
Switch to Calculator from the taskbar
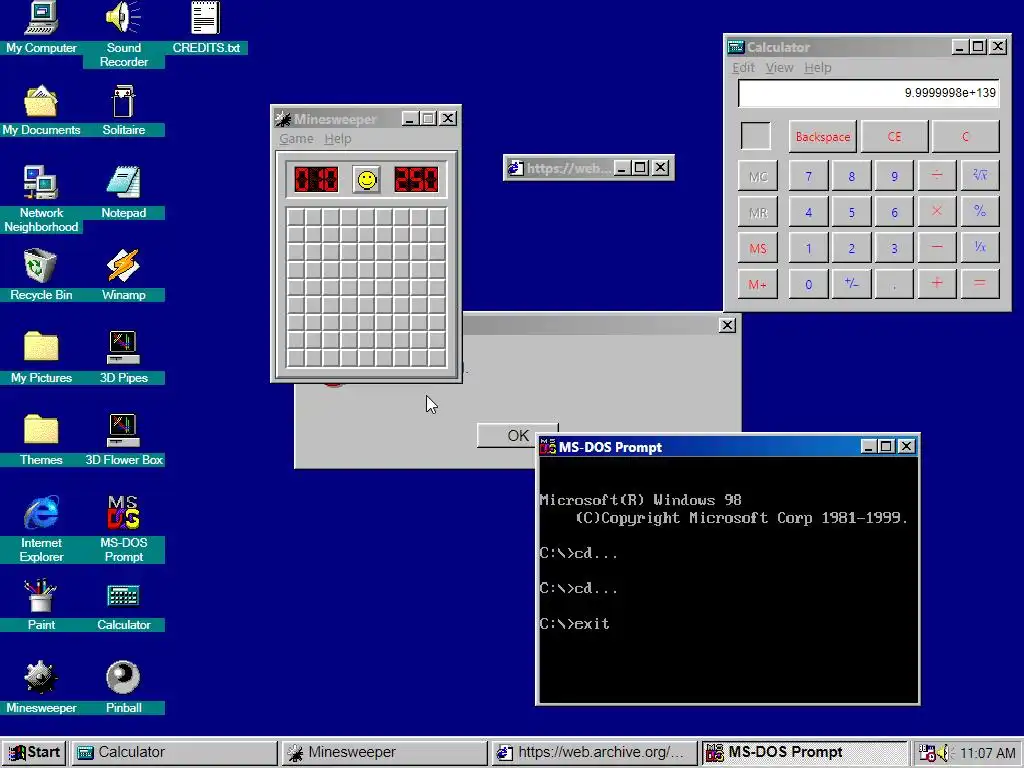(x=174, y=752)
